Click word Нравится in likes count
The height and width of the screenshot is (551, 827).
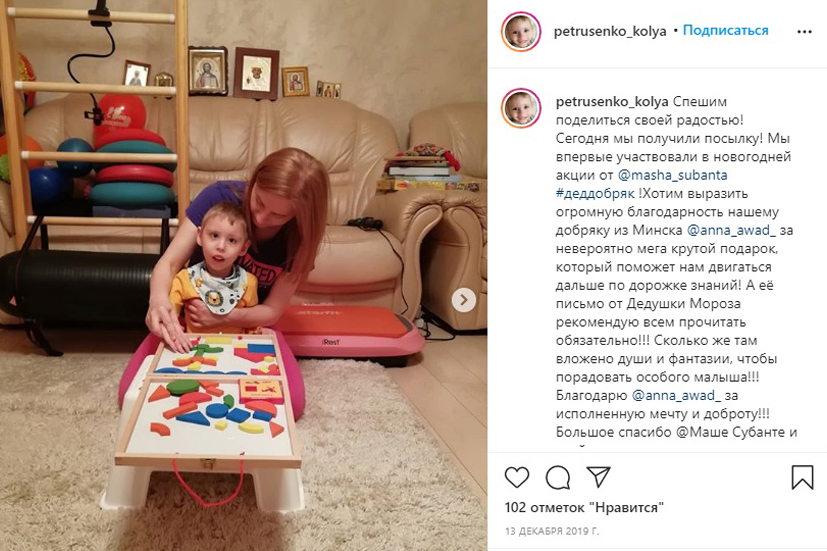coord(626,508)
